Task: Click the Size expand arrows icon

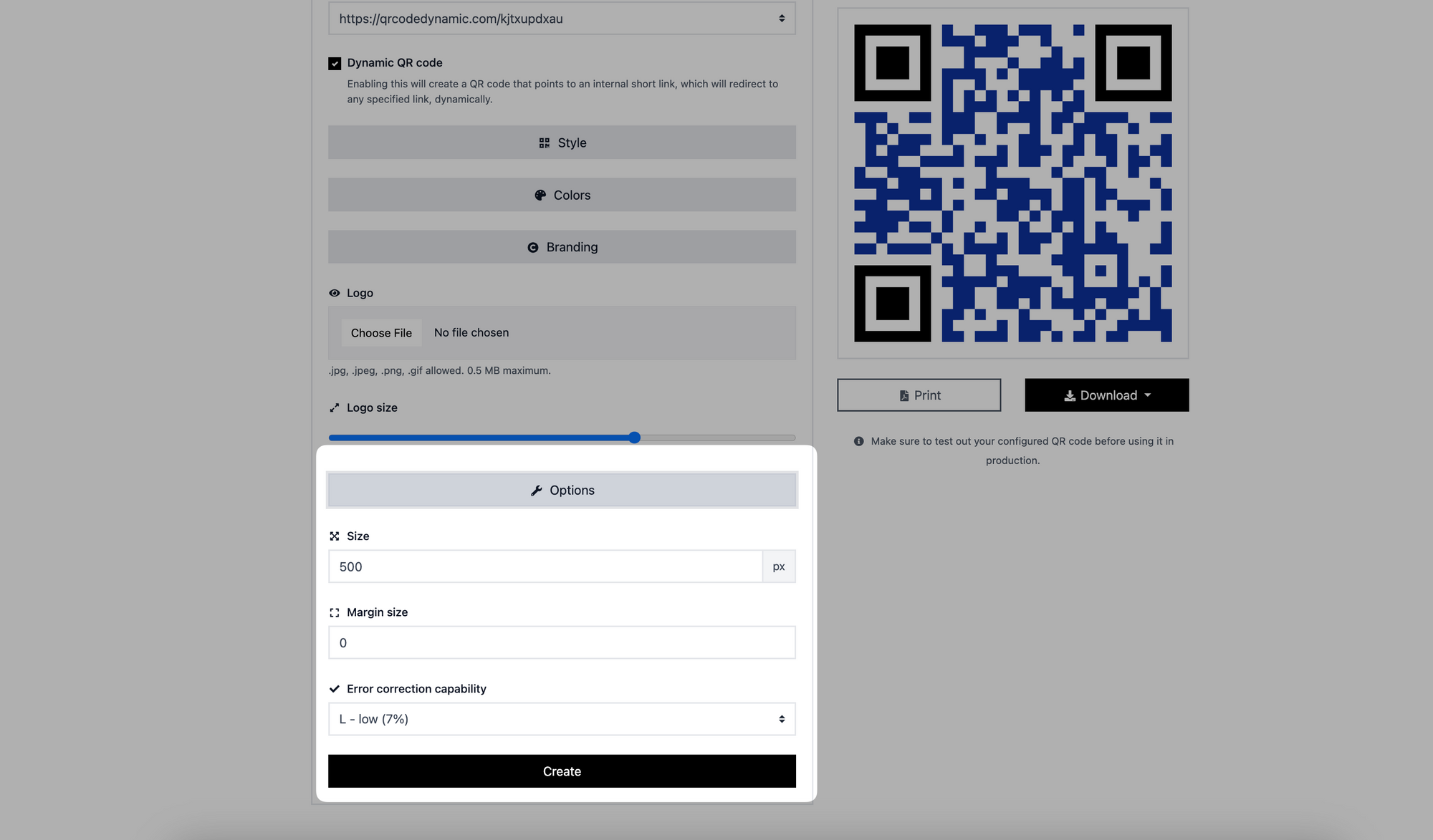Action: 335,536
